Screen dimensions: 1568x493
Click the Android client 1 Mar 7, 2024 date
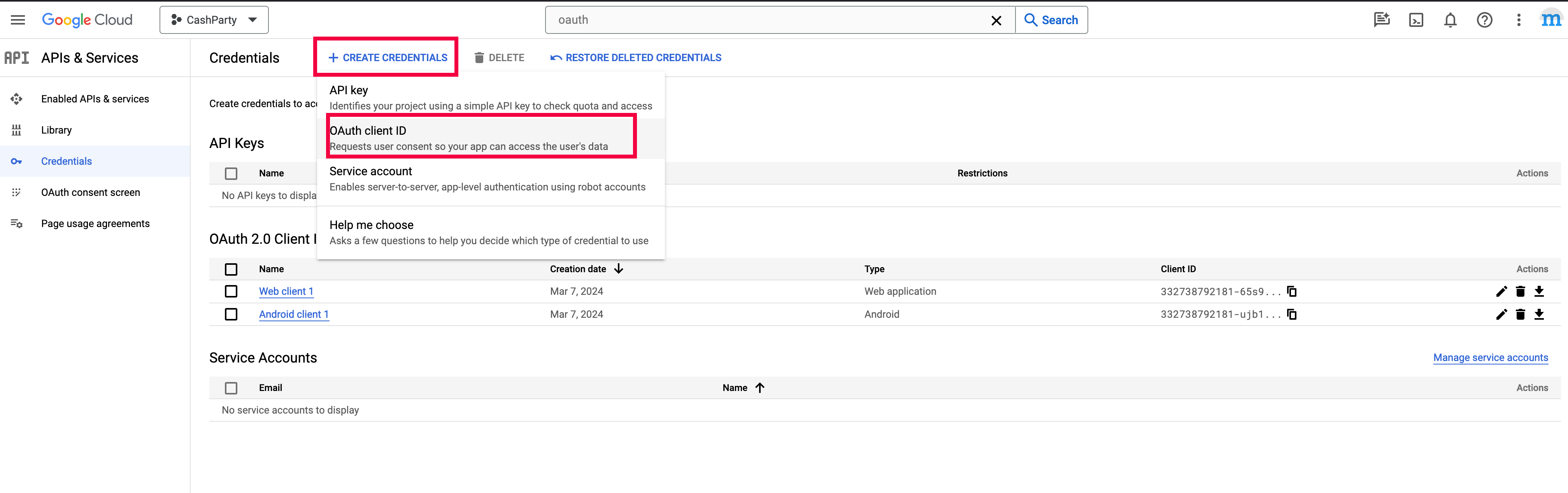577,314
